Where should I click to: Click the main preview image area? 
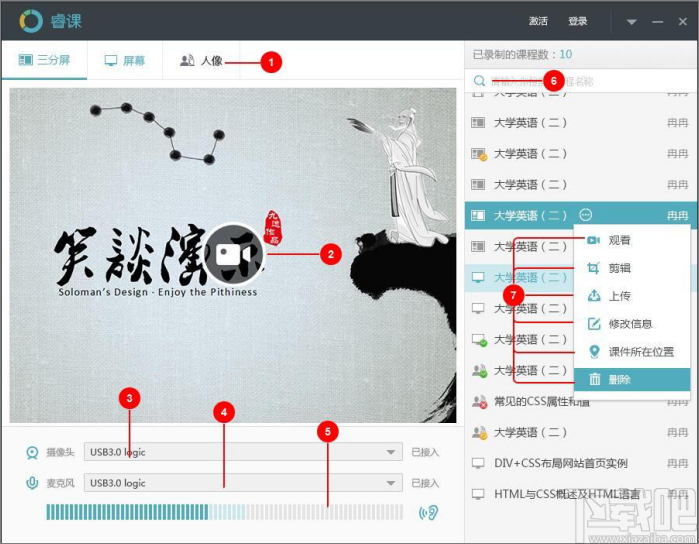pyautogui.click(x=233, y=255)
